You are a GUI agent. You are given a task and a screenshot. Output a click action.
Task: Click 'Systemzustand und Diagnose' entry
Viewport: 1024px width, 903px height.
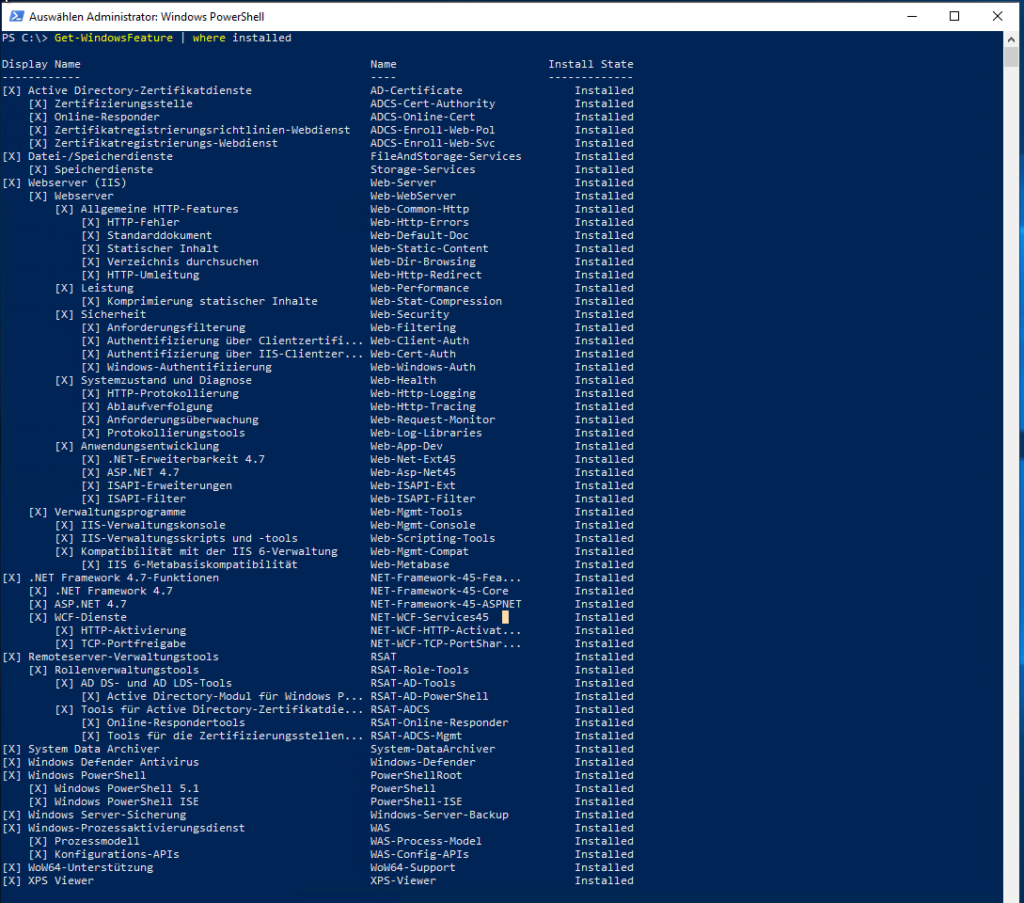click(166, 380)
